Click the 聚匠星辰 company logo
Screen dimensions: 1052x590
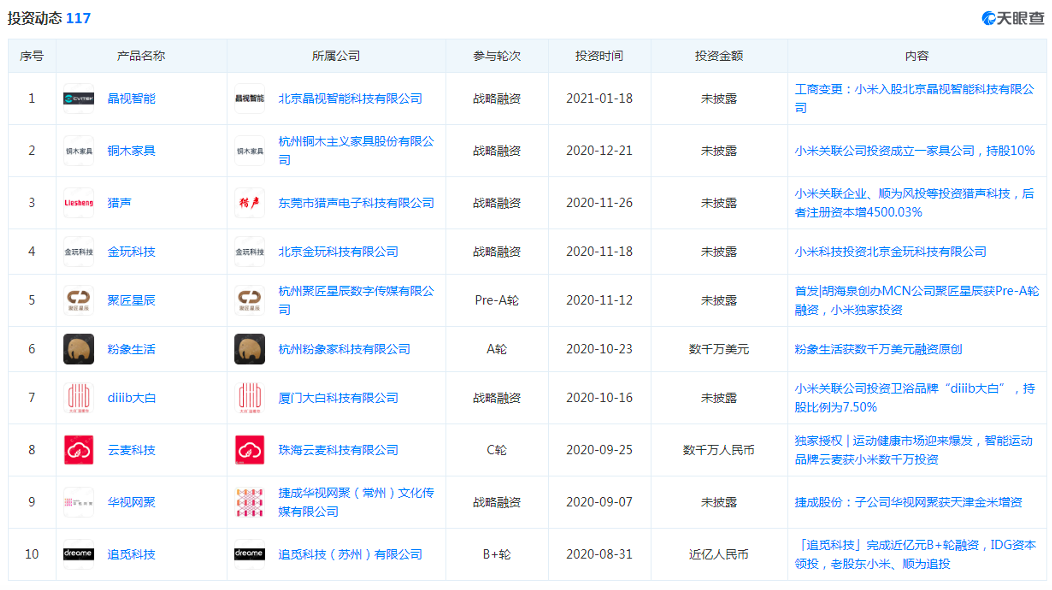coord(250,301)
